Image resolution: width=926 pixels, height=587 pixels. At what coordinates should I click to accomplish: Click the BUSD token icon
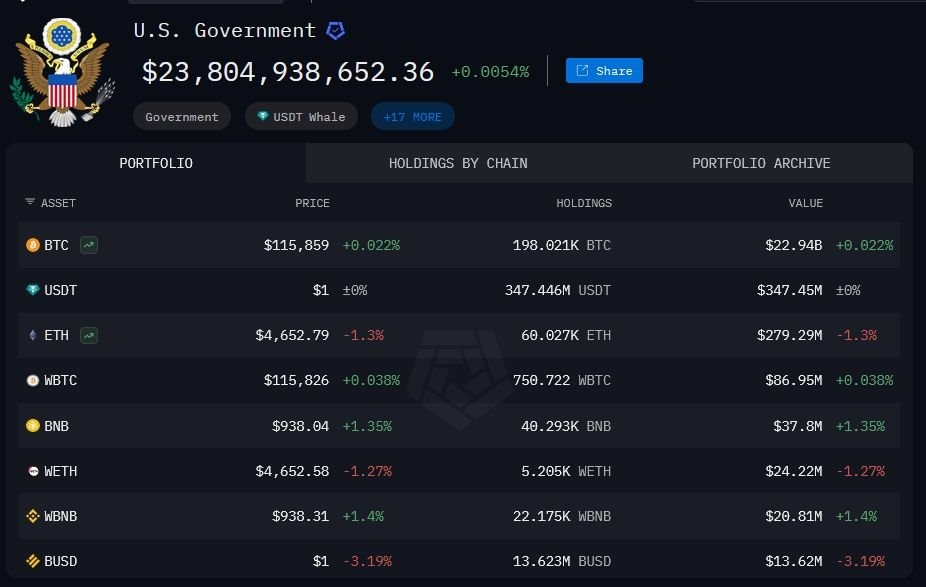(x=33, y=561)
